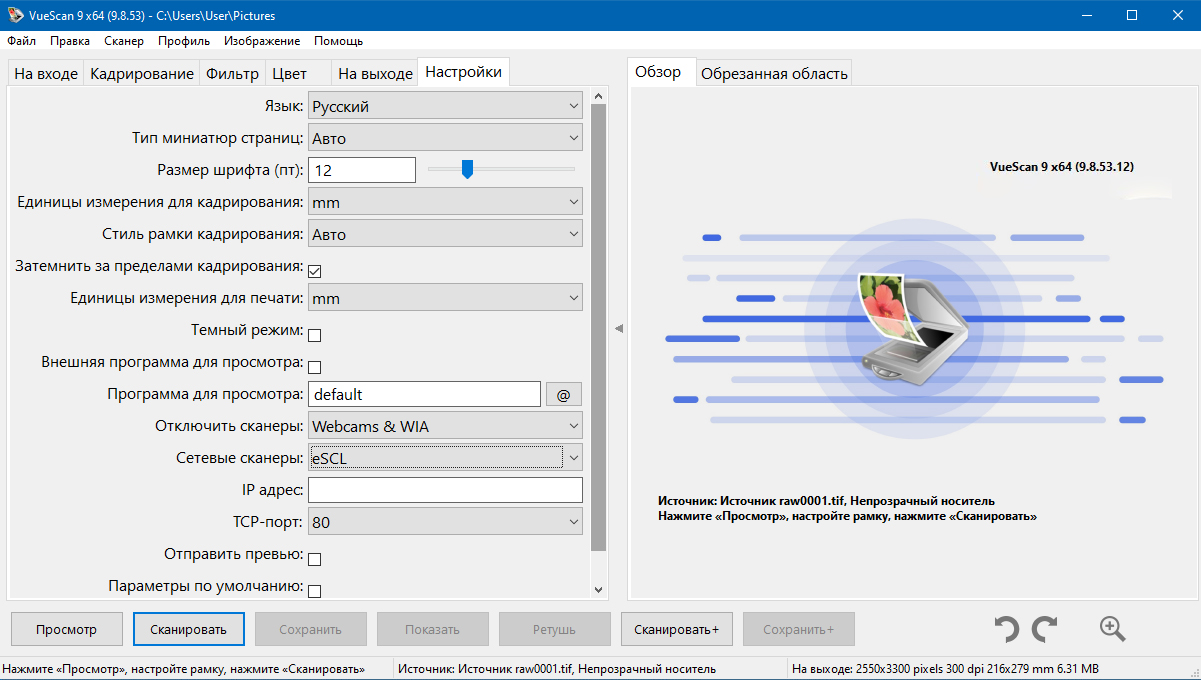This screenshot has height=680, width=1201.
Task: Click the Размер шрифта slider handle
Action: tap(467, 169)
